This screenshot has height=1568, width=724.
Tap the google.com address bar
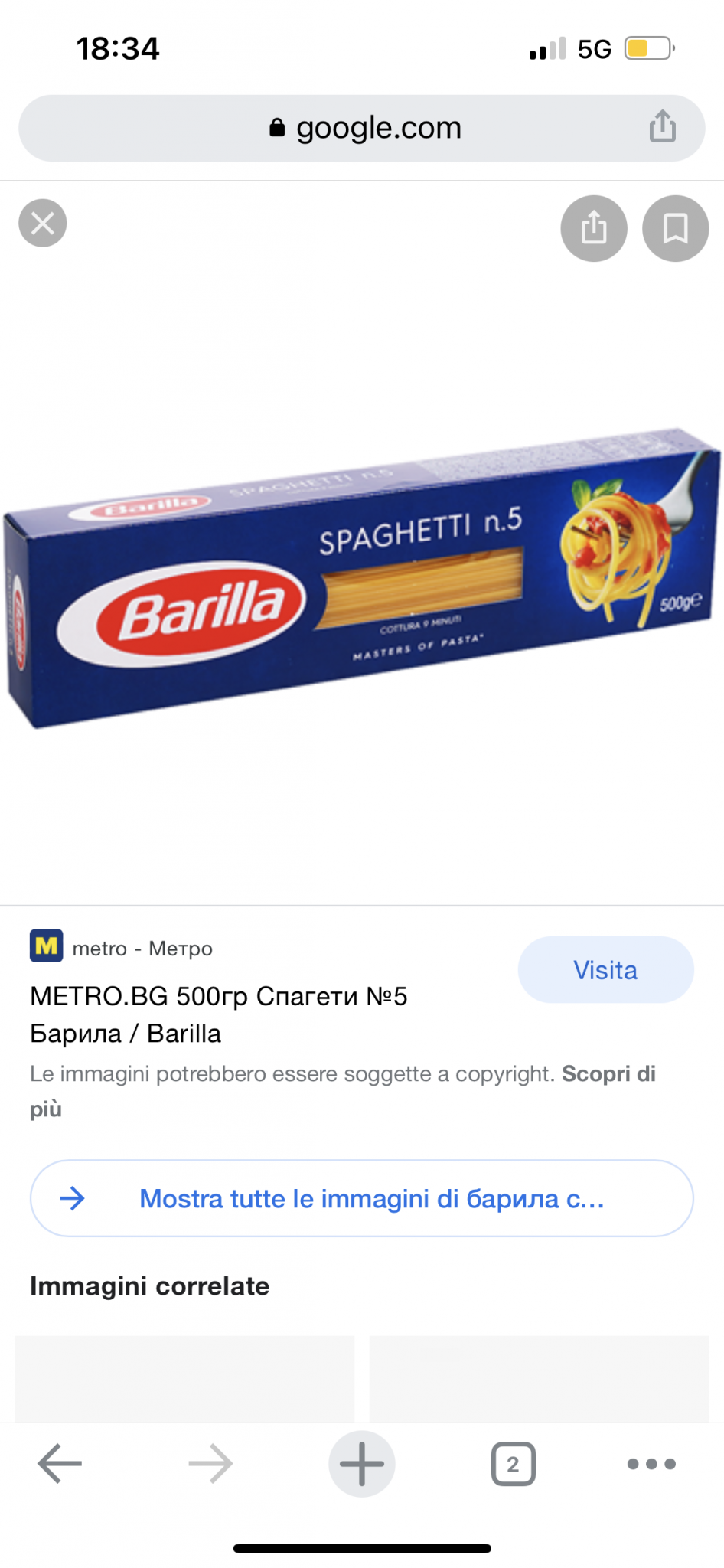pyautogui.click(x=362, y=128)
